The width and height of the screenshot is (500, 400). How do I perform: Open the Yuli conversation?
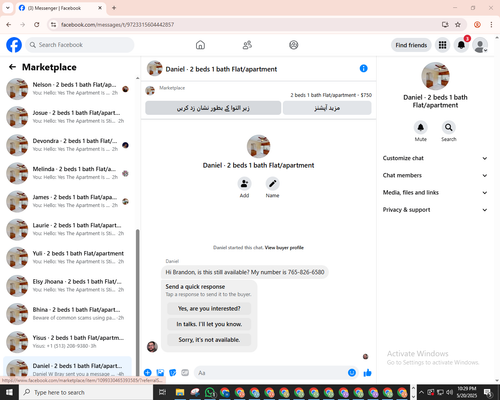coord(68,258)
